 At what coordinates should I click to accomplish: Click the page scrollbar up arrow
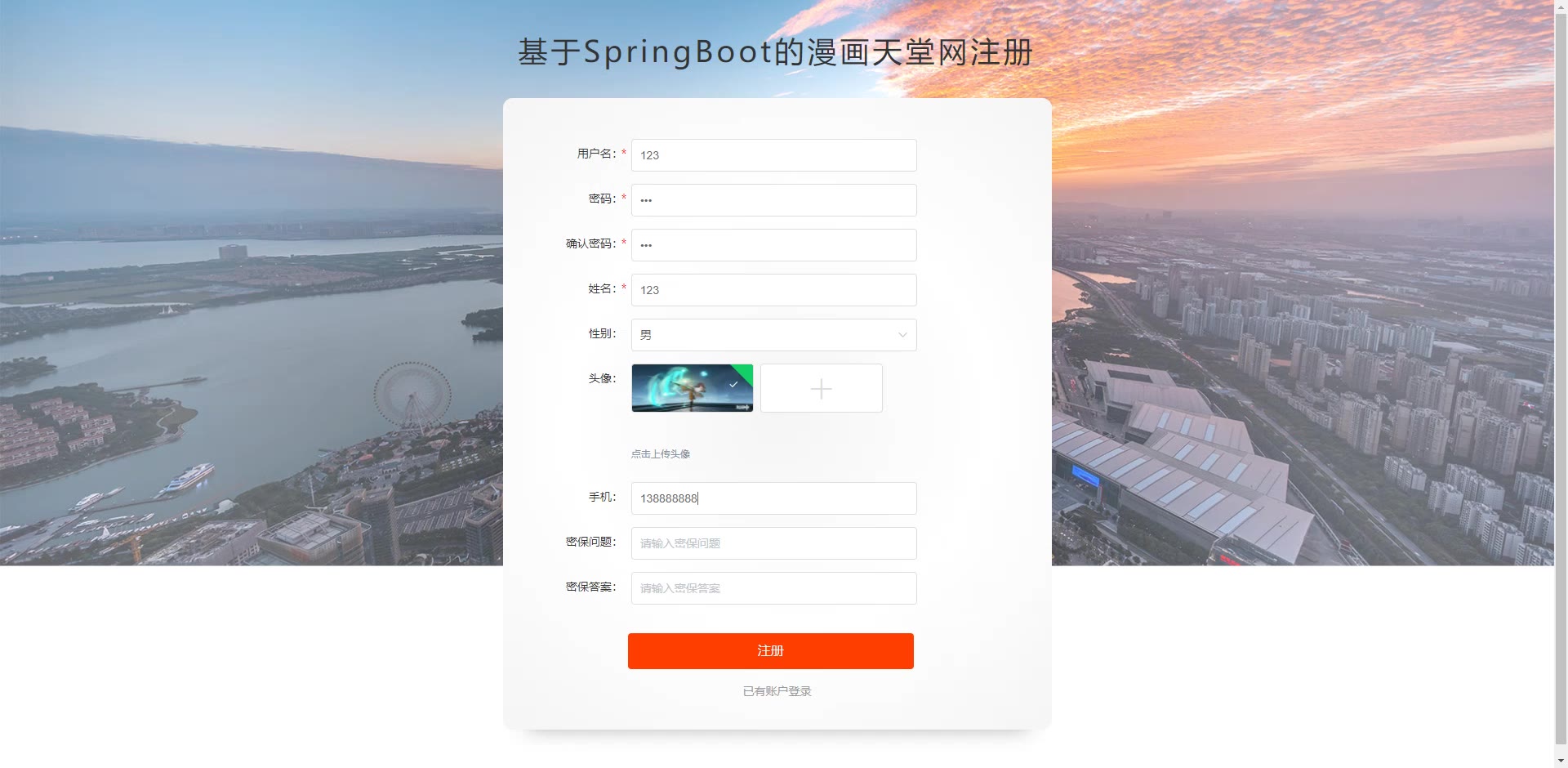coord(1561,7)
